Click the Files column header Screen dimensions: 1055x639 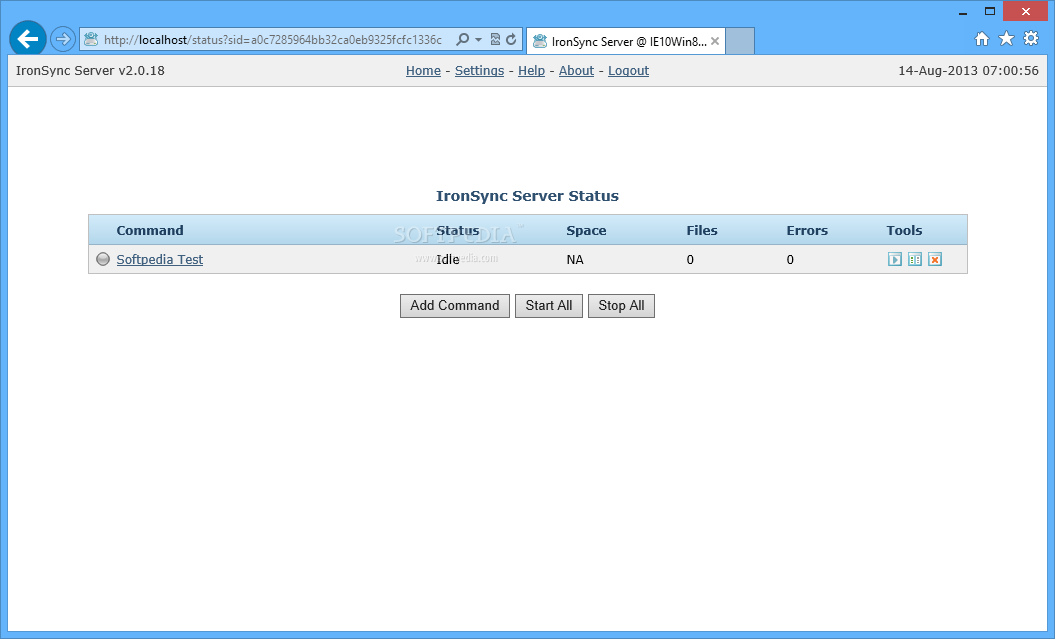[x=702, y=231]
